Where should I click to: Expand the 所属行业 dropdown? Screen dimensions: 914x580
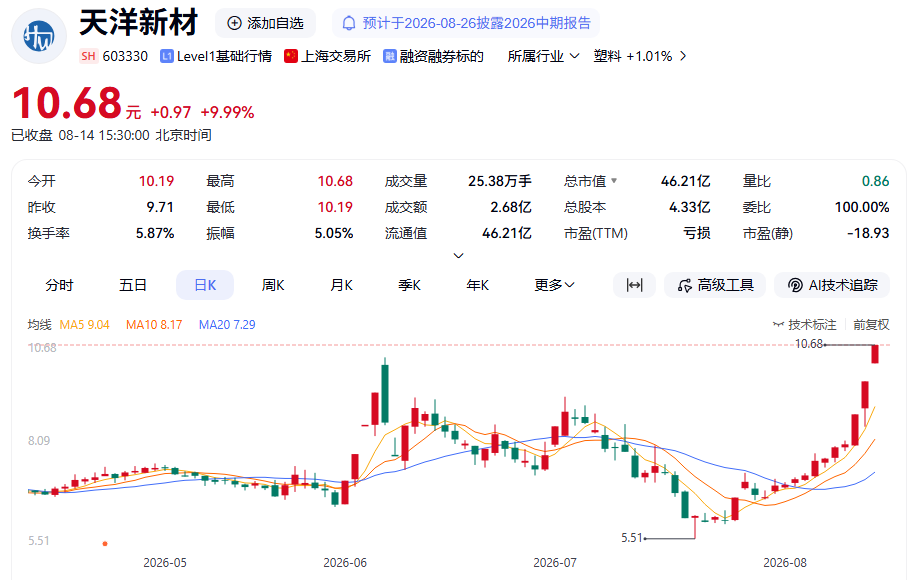(x=543, y=56)
